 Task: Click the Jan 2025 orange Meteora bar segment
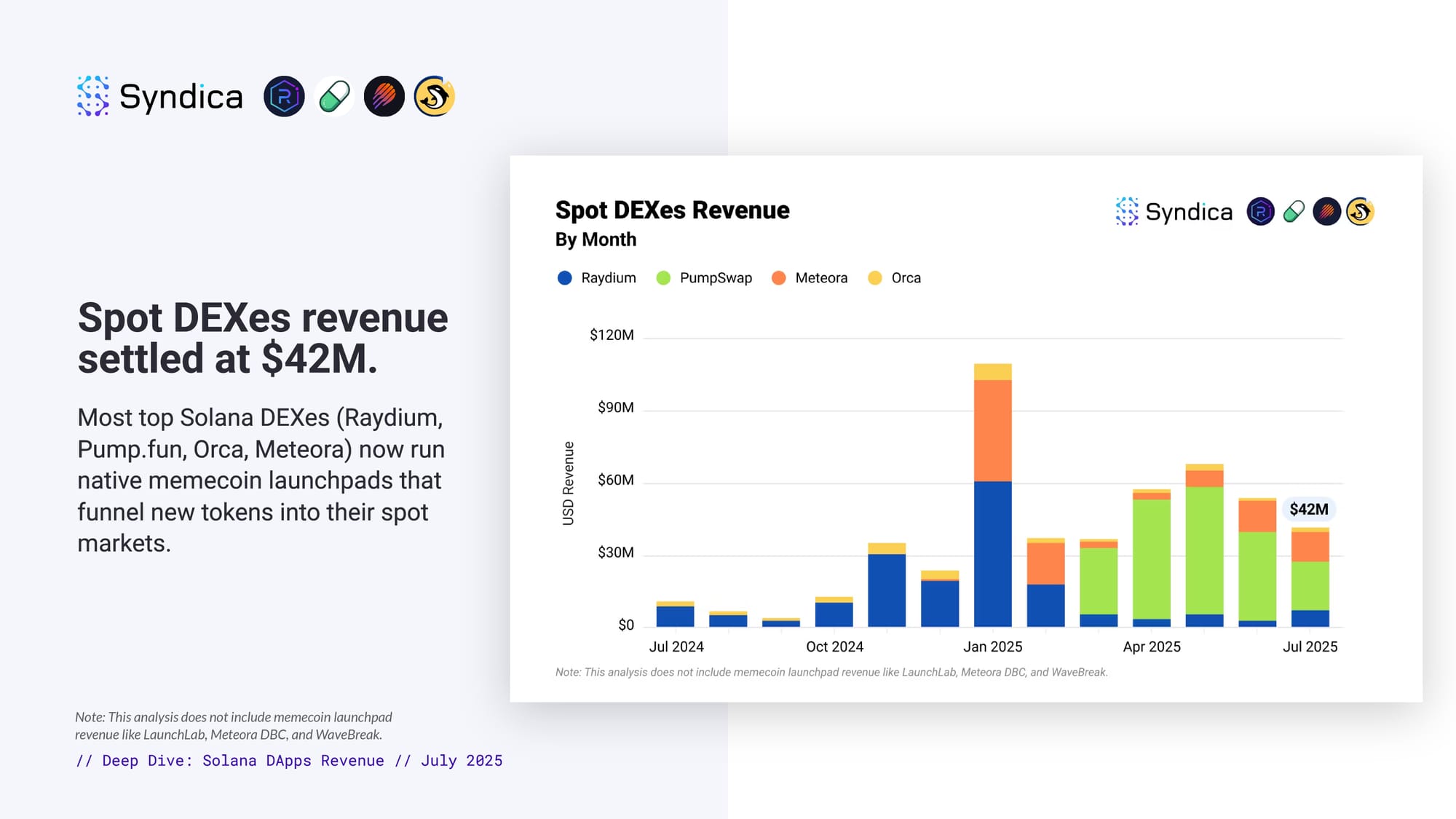point(993,430)
